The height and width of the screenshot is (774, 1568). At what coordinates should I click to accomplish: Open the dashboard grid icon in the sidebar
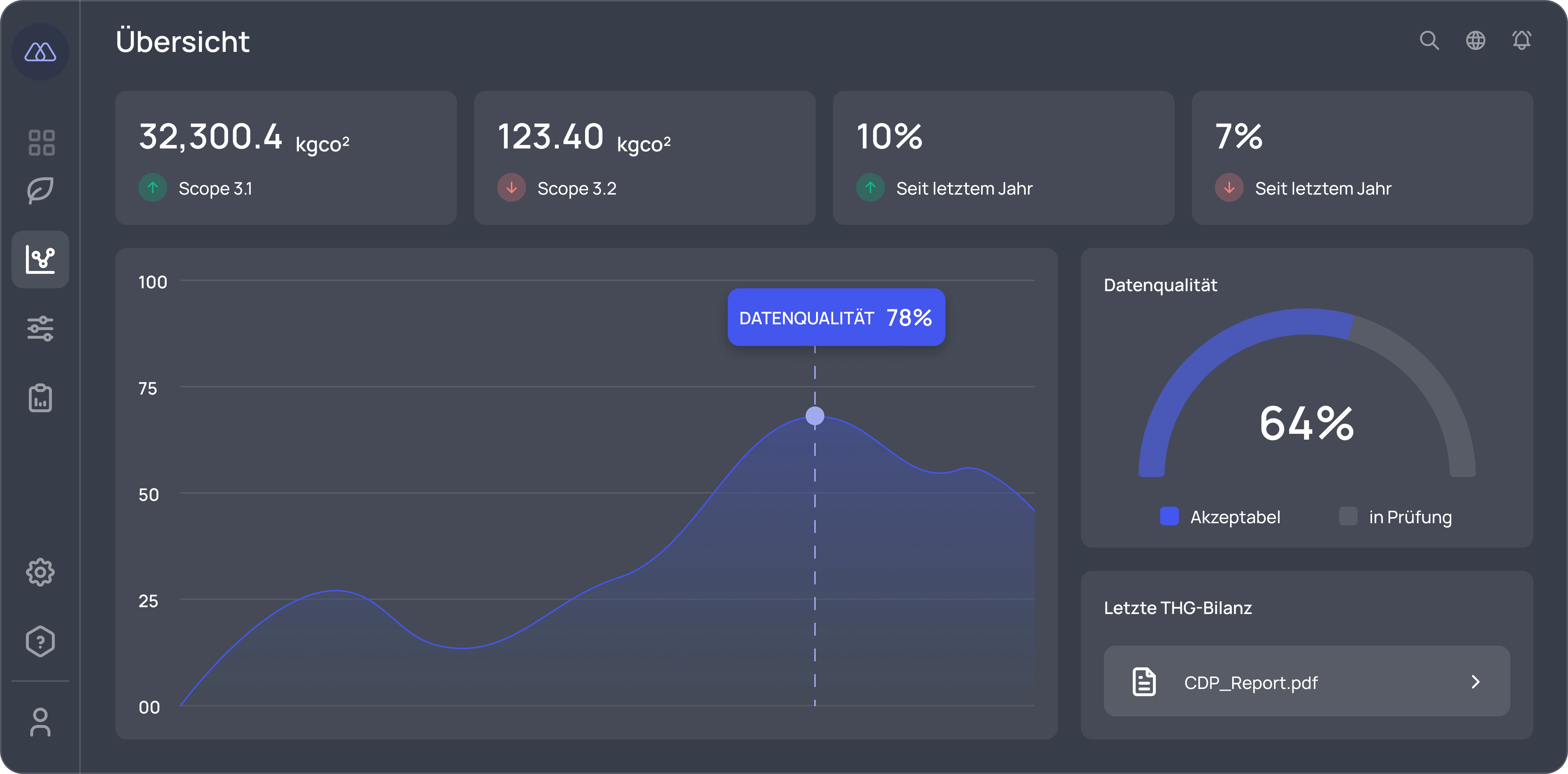(41, 142)
